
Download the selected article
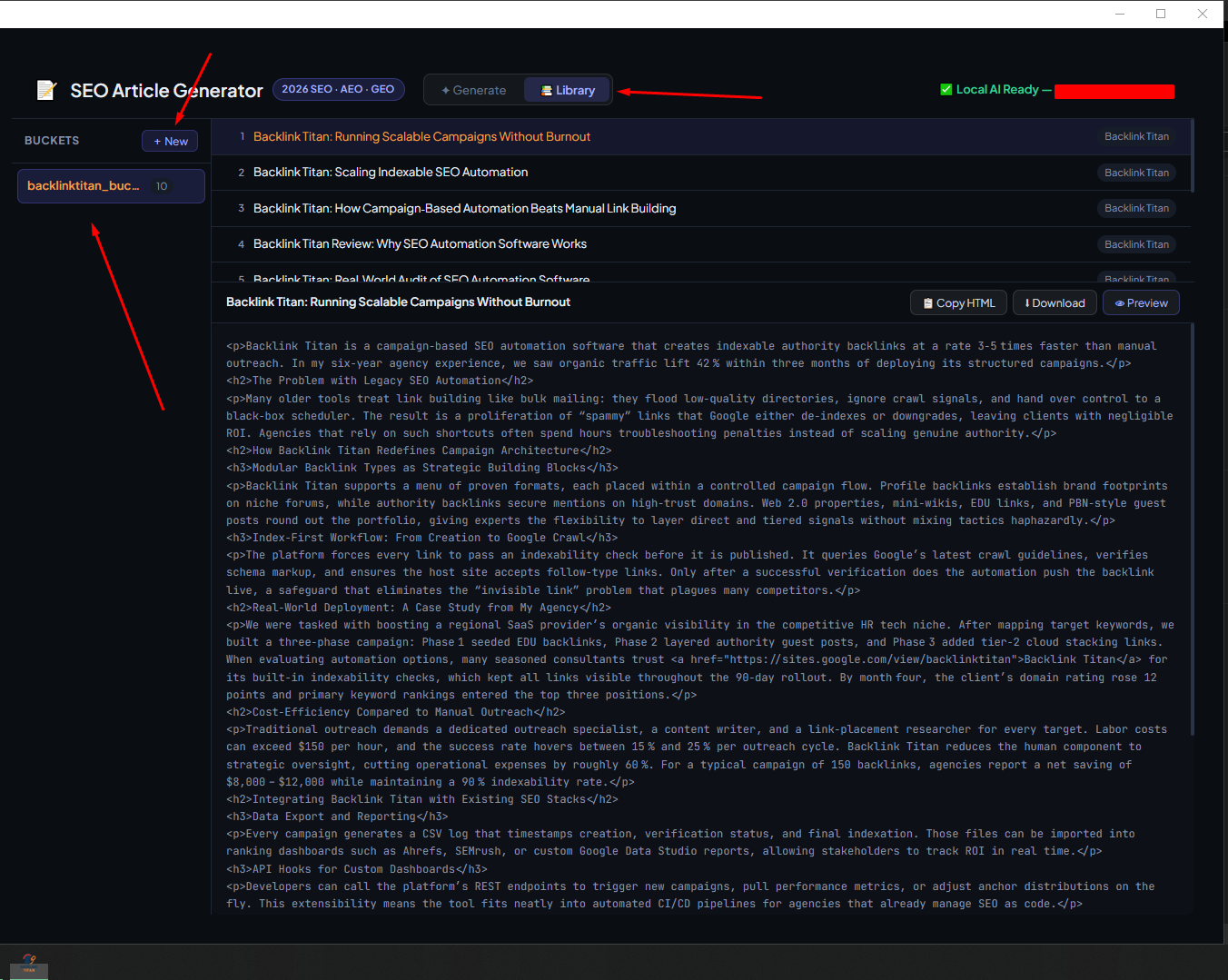coord(1055,302)
